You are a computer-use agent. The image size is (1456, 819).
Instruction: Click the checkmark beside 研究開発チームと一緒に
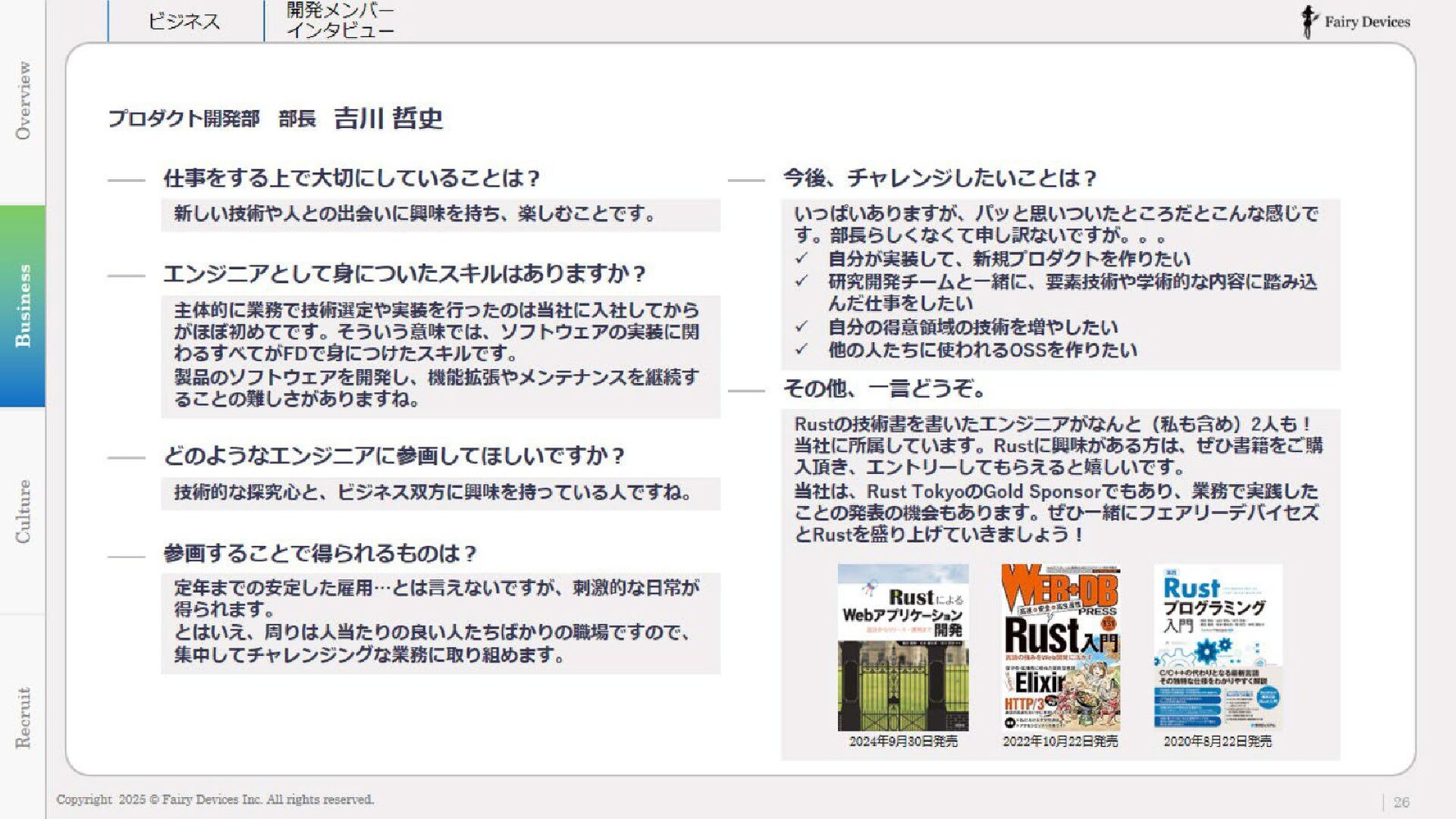[x=802, y=282]
